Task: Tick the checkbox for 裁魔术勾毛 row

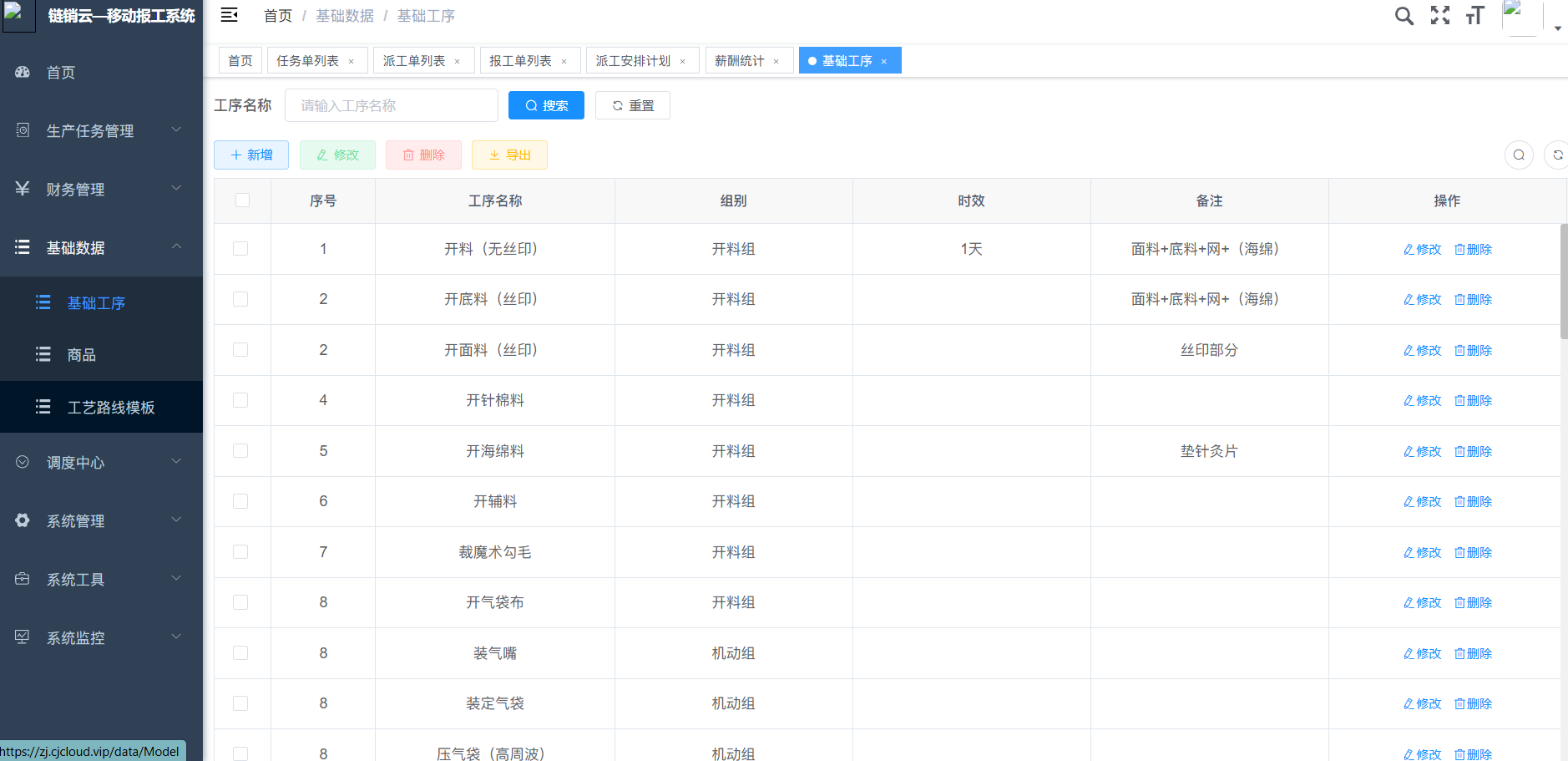Action: 240,552
